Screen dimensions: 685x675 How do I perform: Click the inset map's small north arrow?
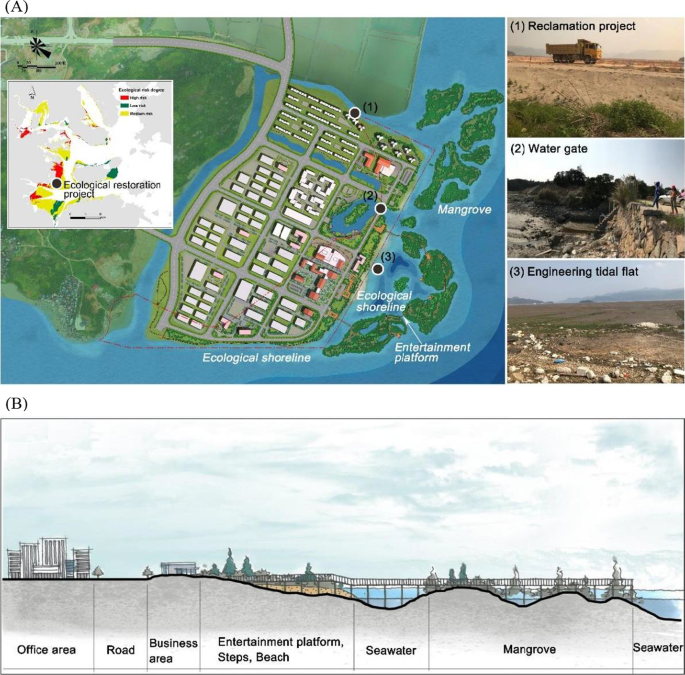(x=31, y=93)
